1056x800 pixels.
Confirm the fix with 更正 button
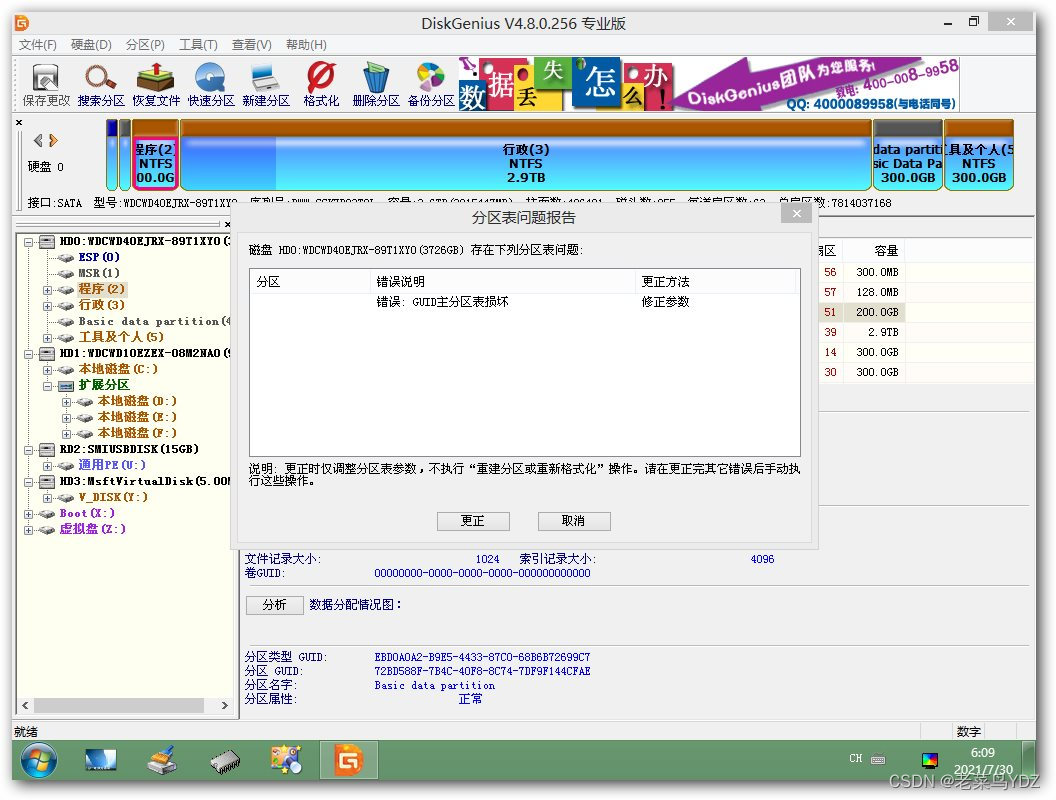[473, 521]
